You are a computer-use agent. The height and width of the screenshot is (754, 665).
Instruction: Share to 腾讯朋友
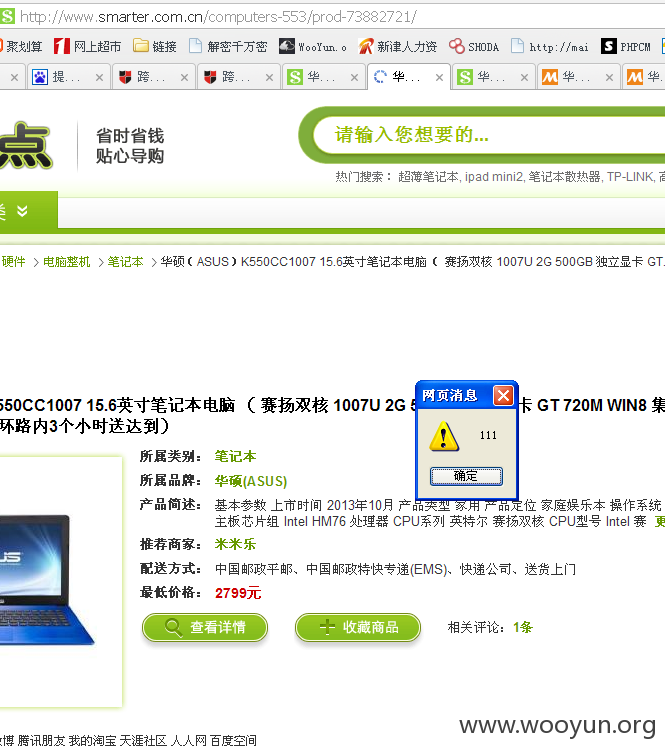[41, 741]
